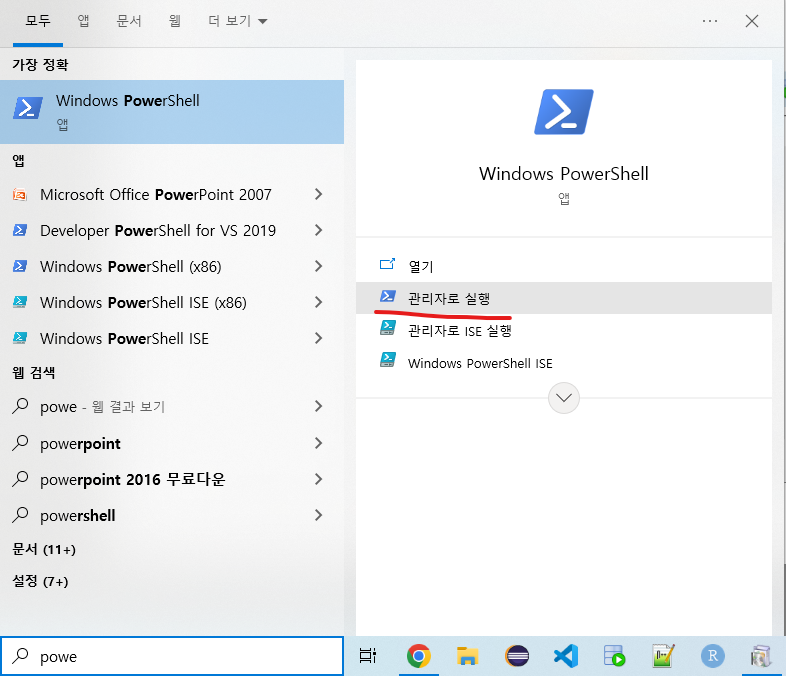Click the database play icon in taskbar
The height and width of the screenshot is (676, 786).
tap(615, 656)
